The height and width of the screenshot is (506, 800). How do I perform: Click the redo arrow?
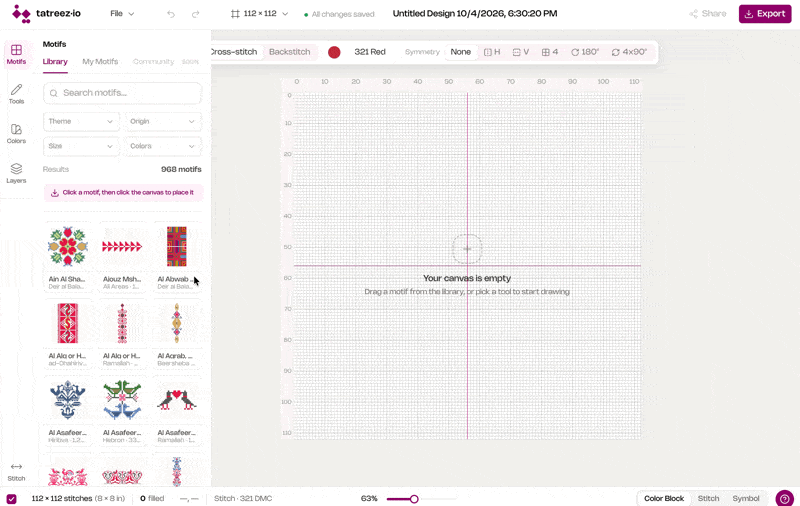point(195,14)
